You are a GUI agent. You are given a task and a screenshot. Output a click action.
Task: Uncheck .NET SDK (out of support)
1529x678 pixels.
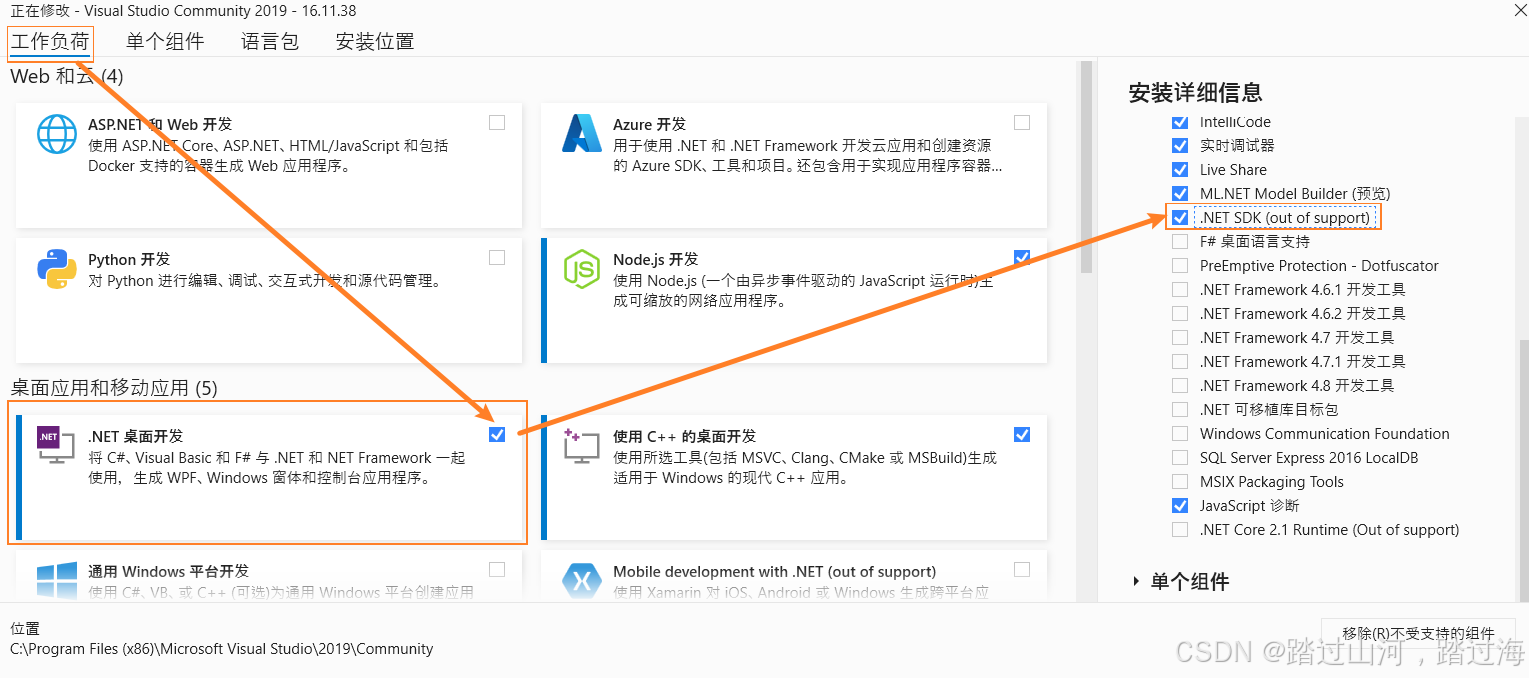[x=1180, y=217]
